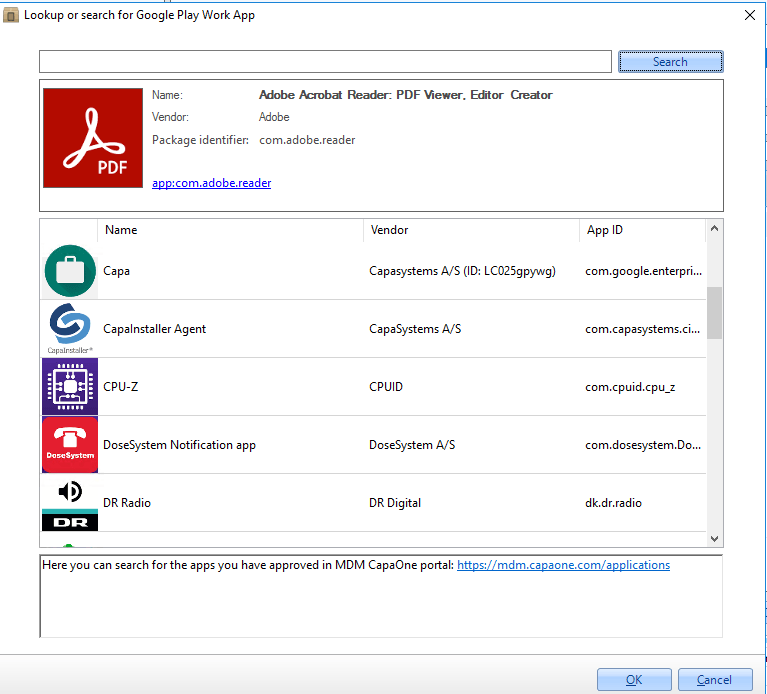Click the Adobe Acrobat Reader app title text
The width and height of the screenshot is (767, 694).
coord(406,95)
